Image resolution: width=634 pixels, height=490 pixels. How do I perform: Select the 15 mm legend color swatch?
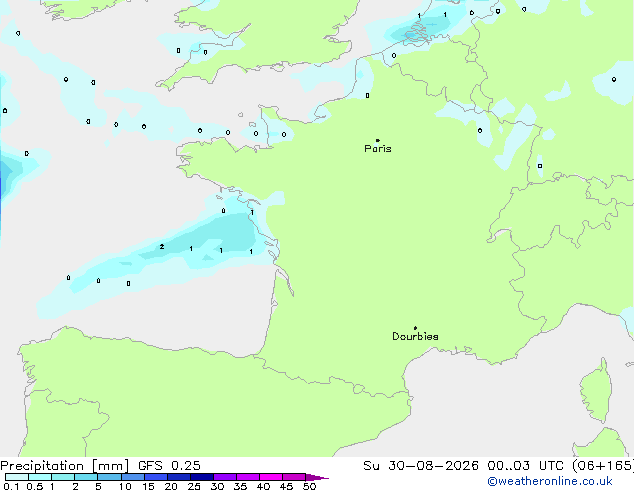pos(156,477)
